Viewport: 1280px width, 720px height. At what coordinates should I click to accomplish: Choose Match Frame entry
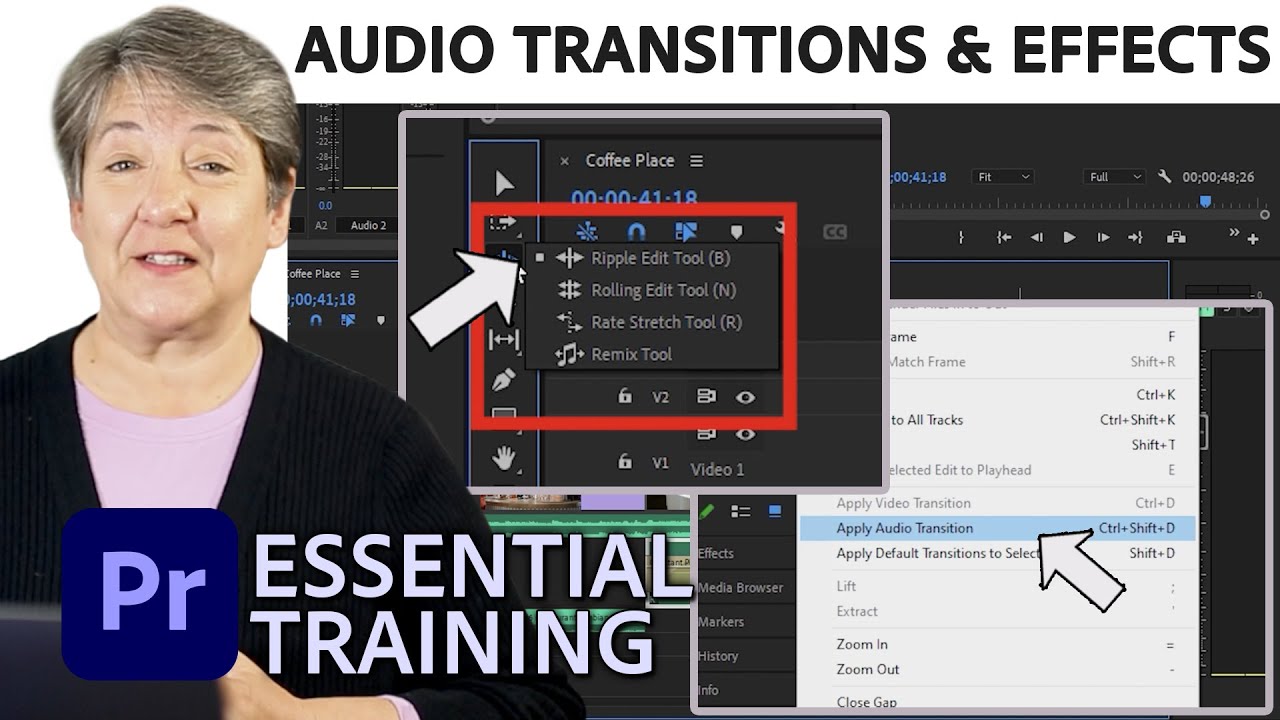click(x=997, y=362)
